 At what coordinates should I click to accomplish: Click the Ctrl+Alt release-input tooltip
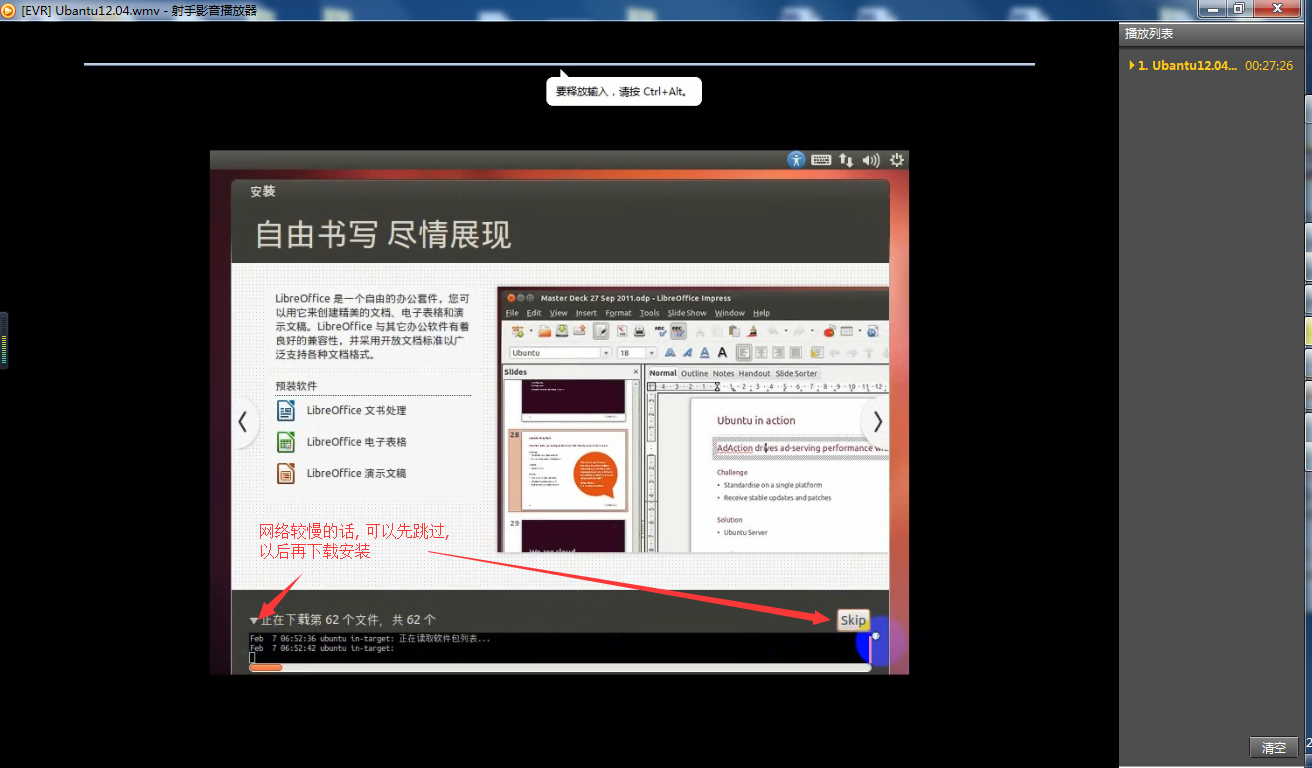[624, 91]
